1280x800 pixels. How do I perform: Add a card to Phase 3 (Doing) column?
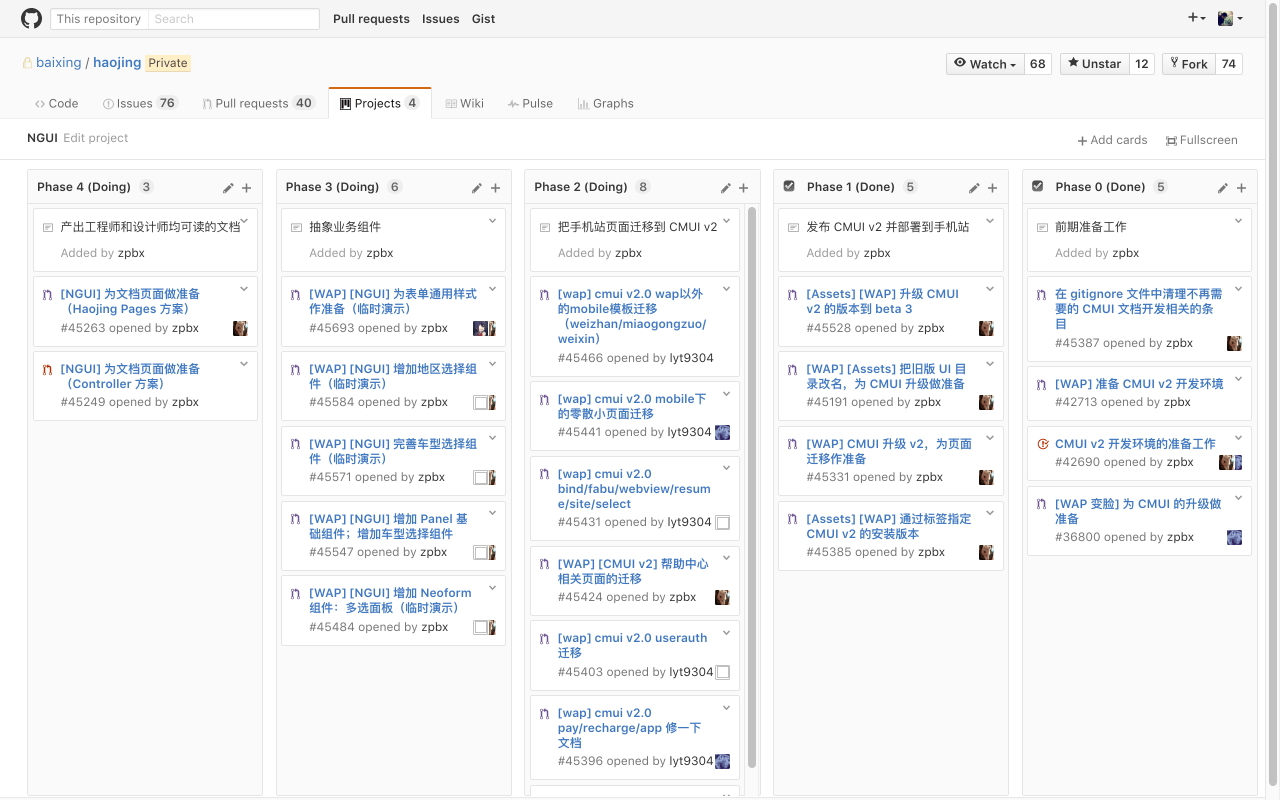495,188
